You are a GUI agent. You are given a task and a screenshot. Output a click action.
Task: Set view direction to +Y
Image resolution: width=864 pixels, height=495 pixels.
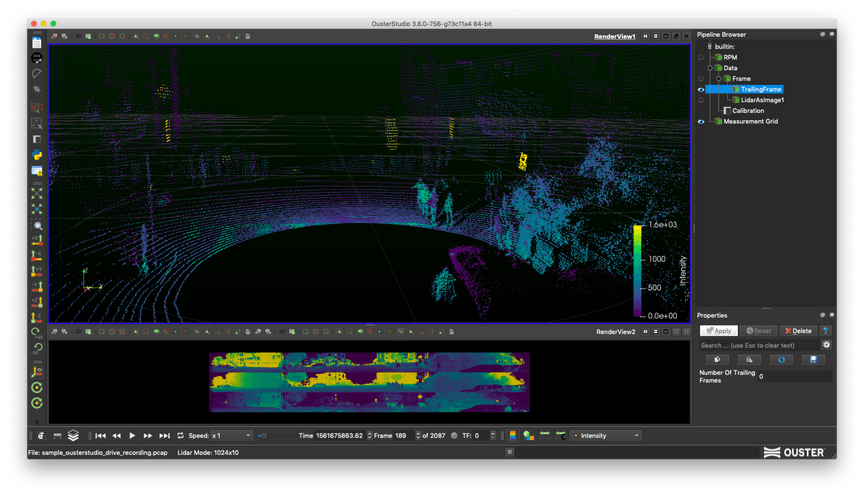[x=37, y=271]
